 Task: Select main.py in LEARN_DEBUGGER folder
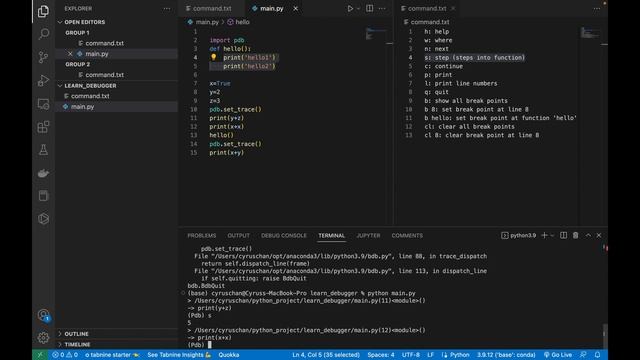point(82,107)
